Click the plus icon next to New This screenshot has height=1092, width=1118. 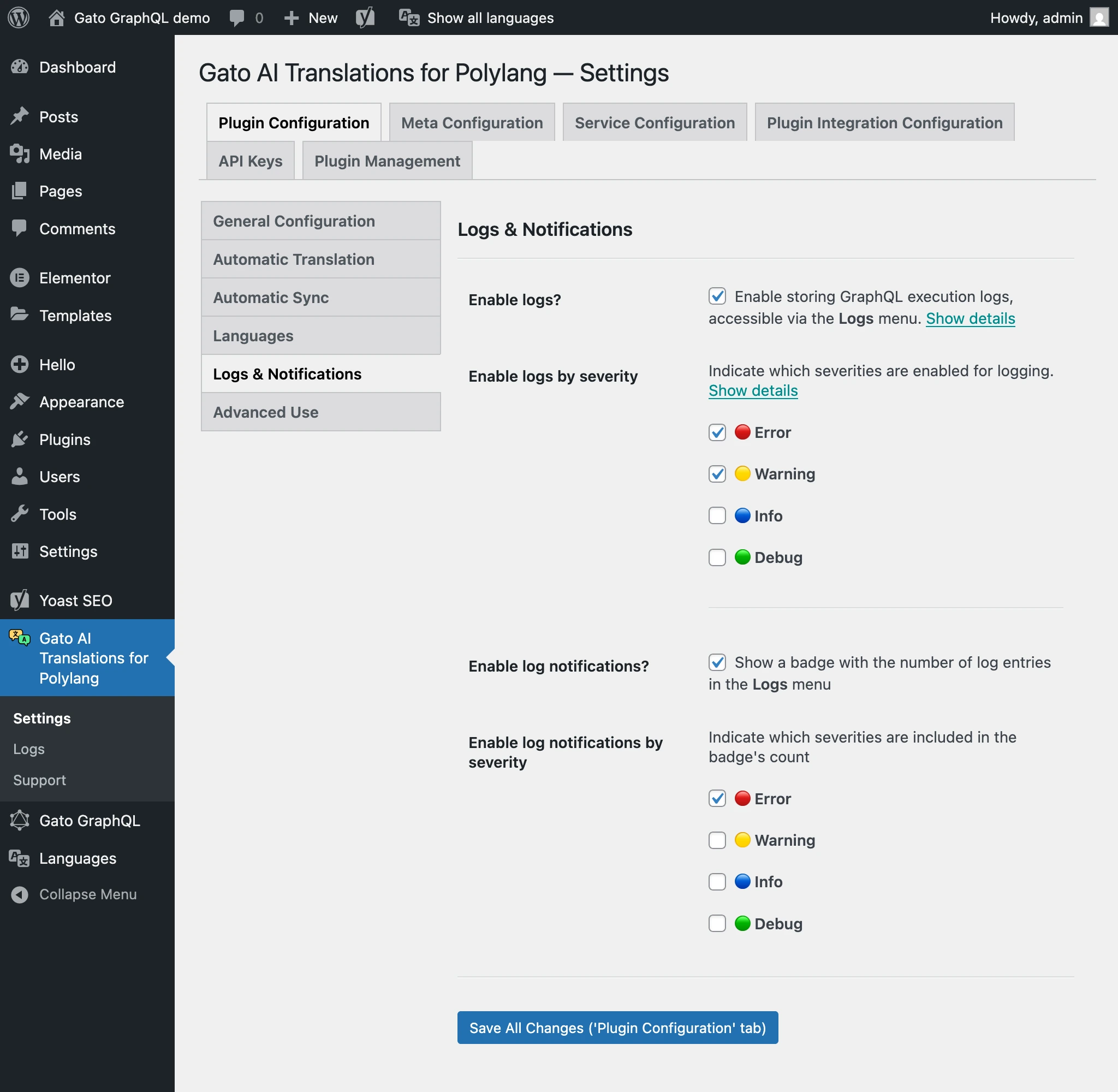(292, 18)
